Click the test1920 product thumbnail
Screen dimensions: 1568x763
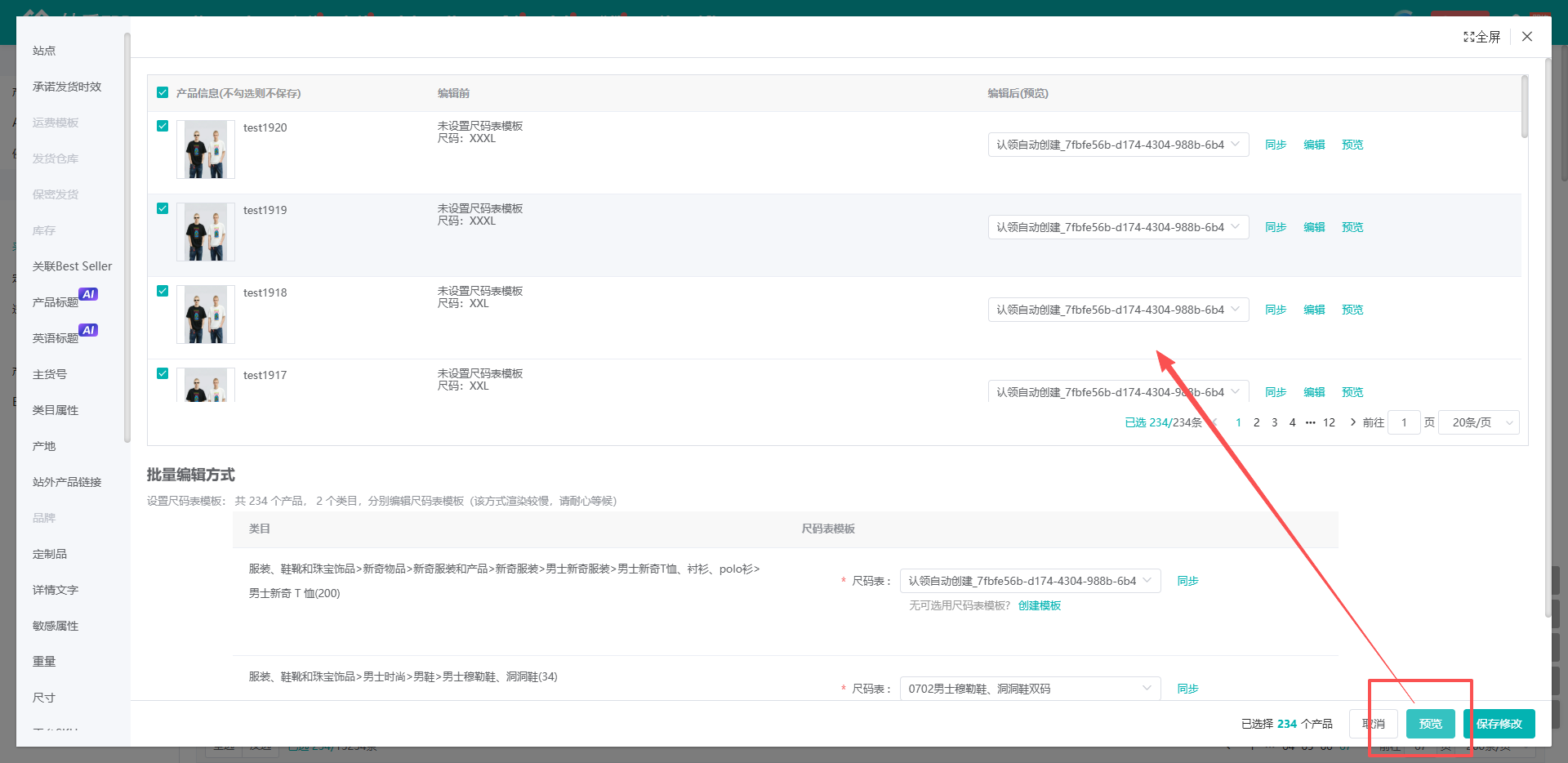[x=206, y=149]
